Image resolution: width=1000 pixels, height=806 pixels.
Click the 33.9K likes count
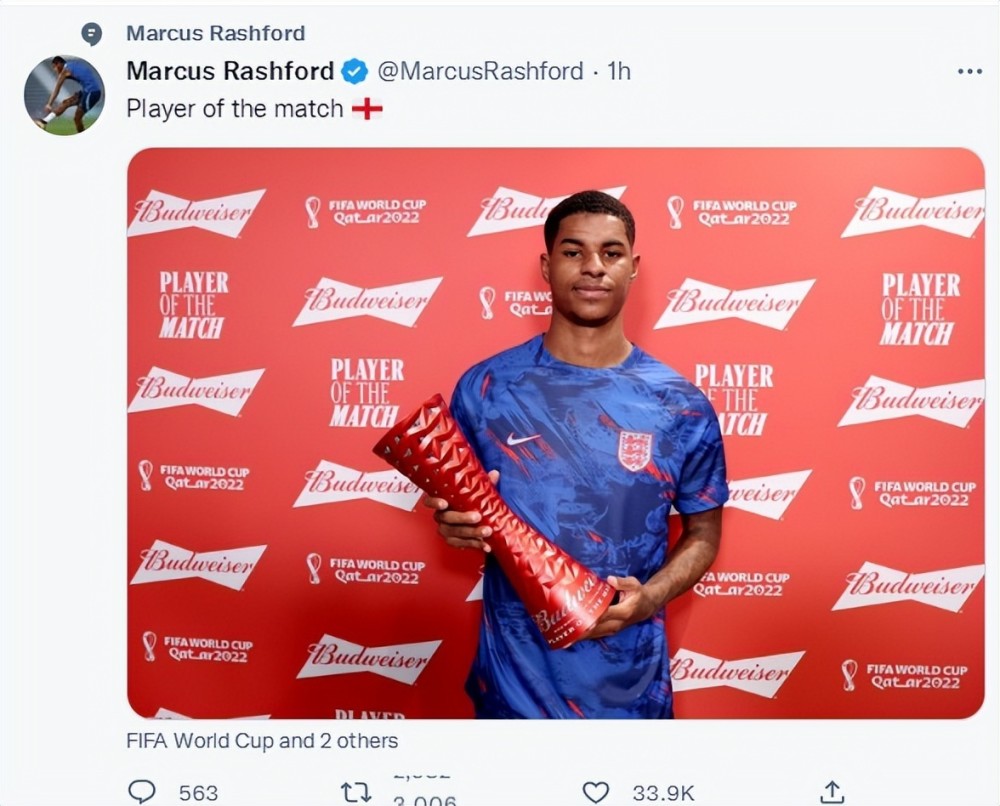pyautogui.click(x=663, y=793)
